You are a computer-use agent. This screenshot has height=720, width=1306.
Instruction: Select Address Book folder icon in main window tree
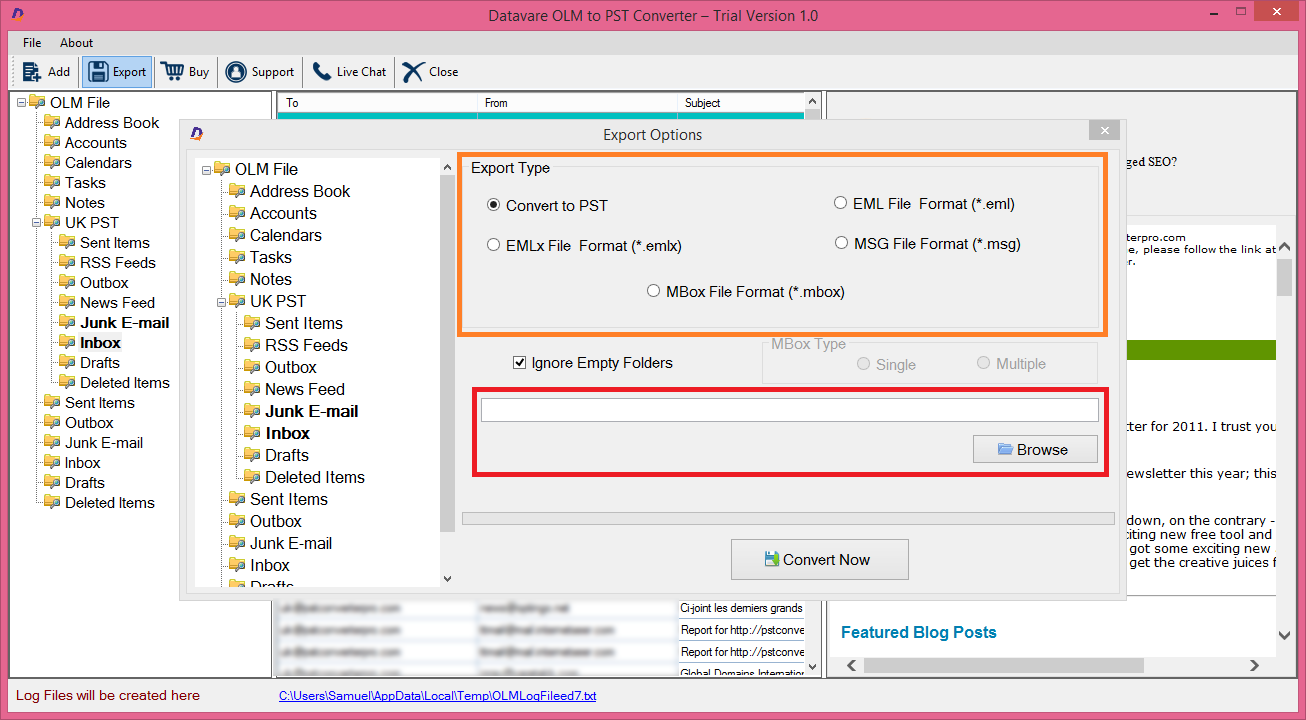[53, 122]
